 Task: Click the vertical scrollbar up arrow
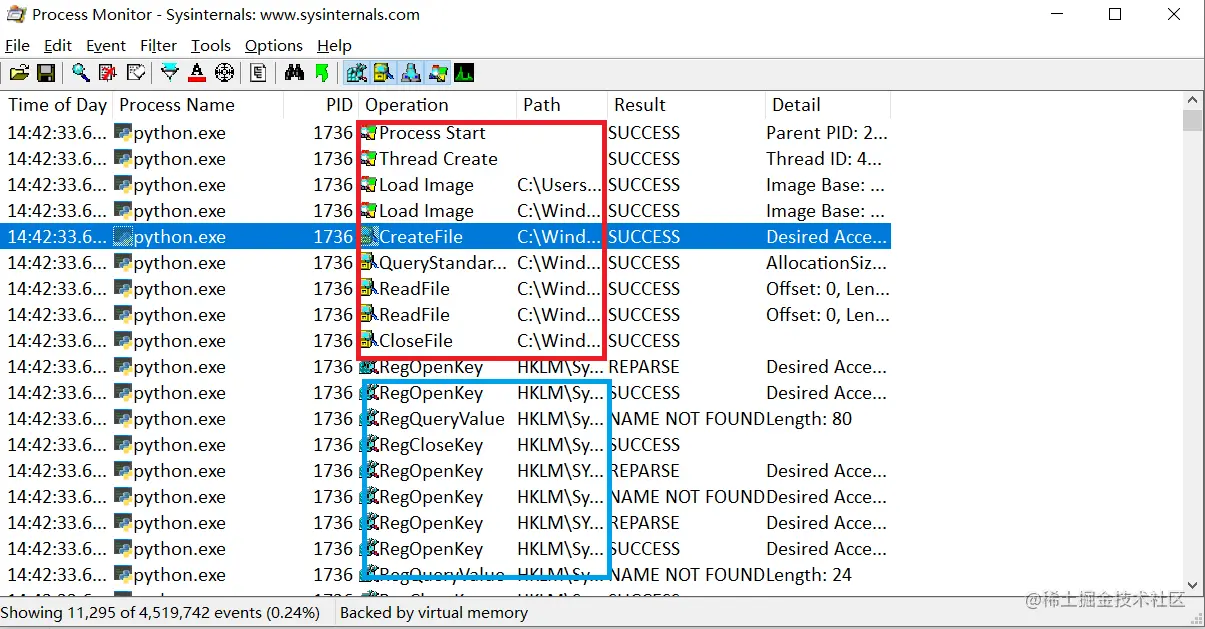1192,100
